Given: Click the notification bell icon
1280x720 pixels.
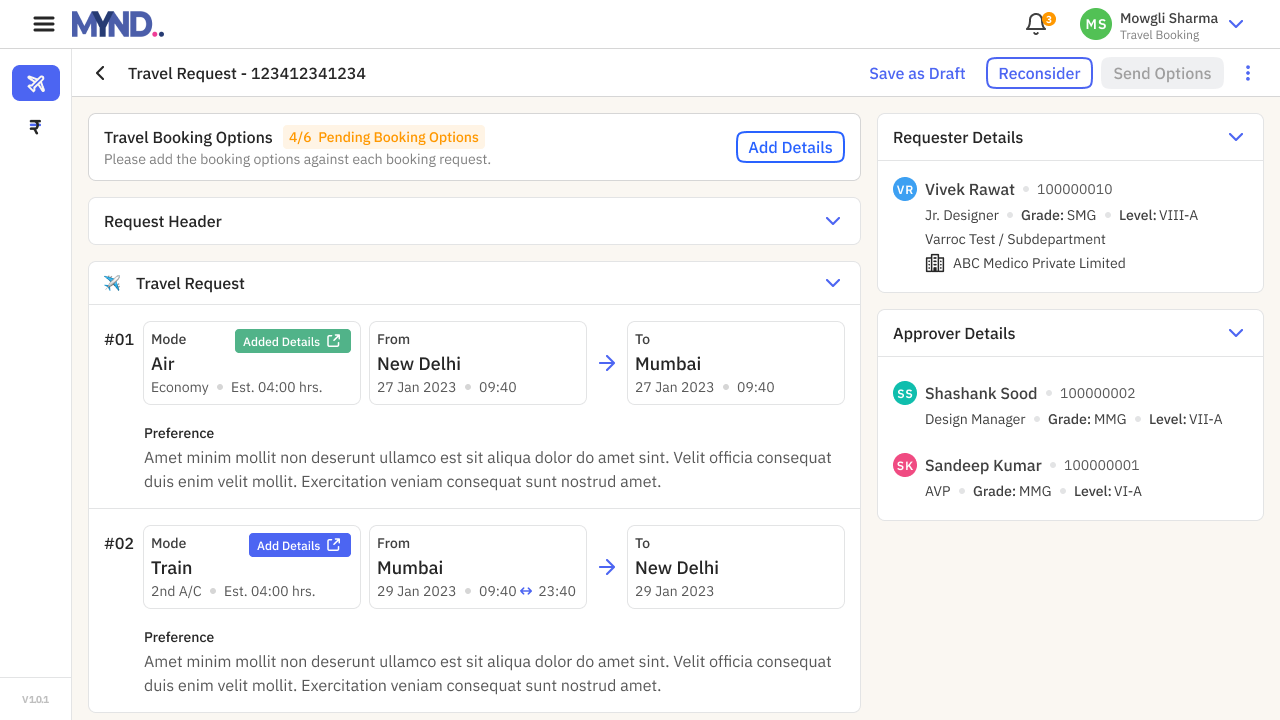Looking at the screenshot, I should click(1036, 24).
